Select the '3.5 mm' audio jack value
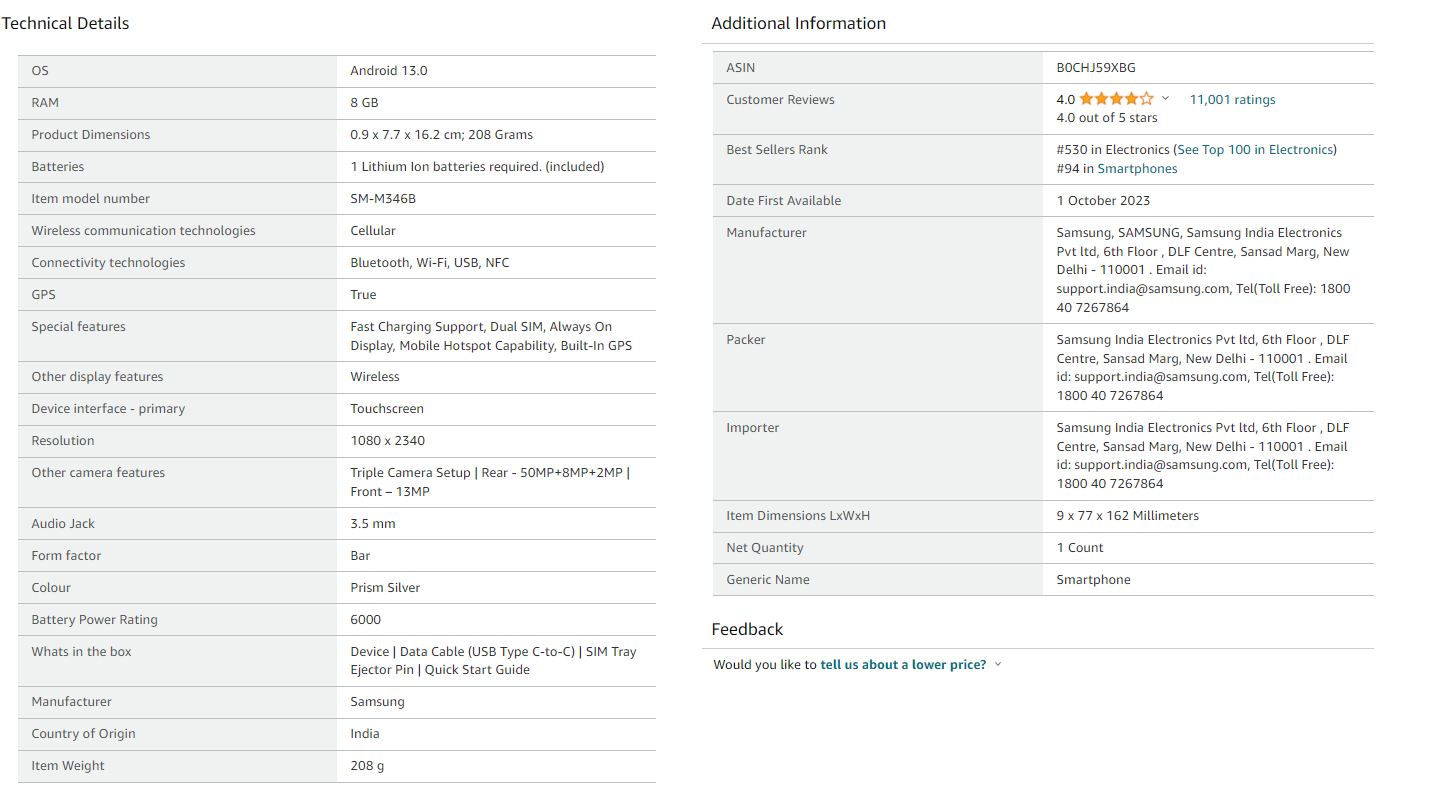Image resolution: width=1435 pixels, height=794 pixels. coord(373,524)
